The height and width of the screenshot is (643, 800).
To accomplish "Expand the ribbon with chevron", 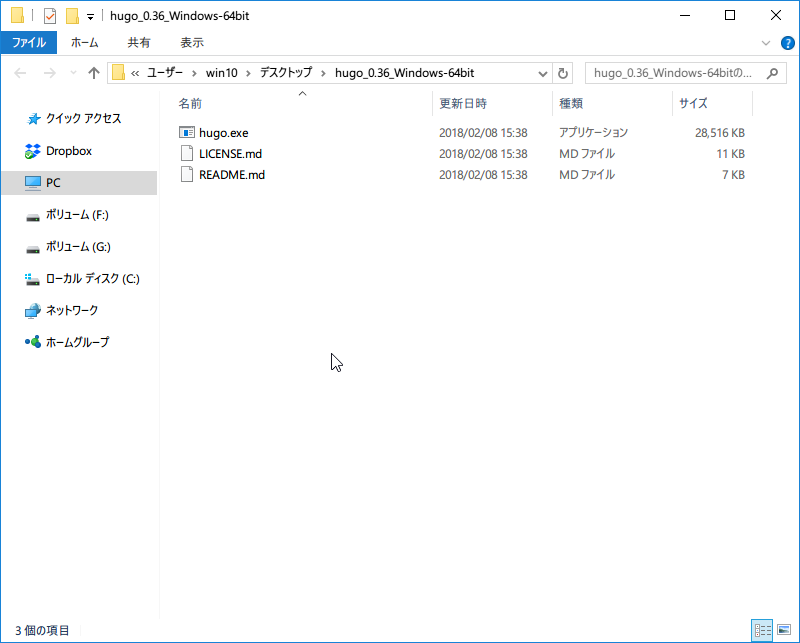I will click(766, 43).
